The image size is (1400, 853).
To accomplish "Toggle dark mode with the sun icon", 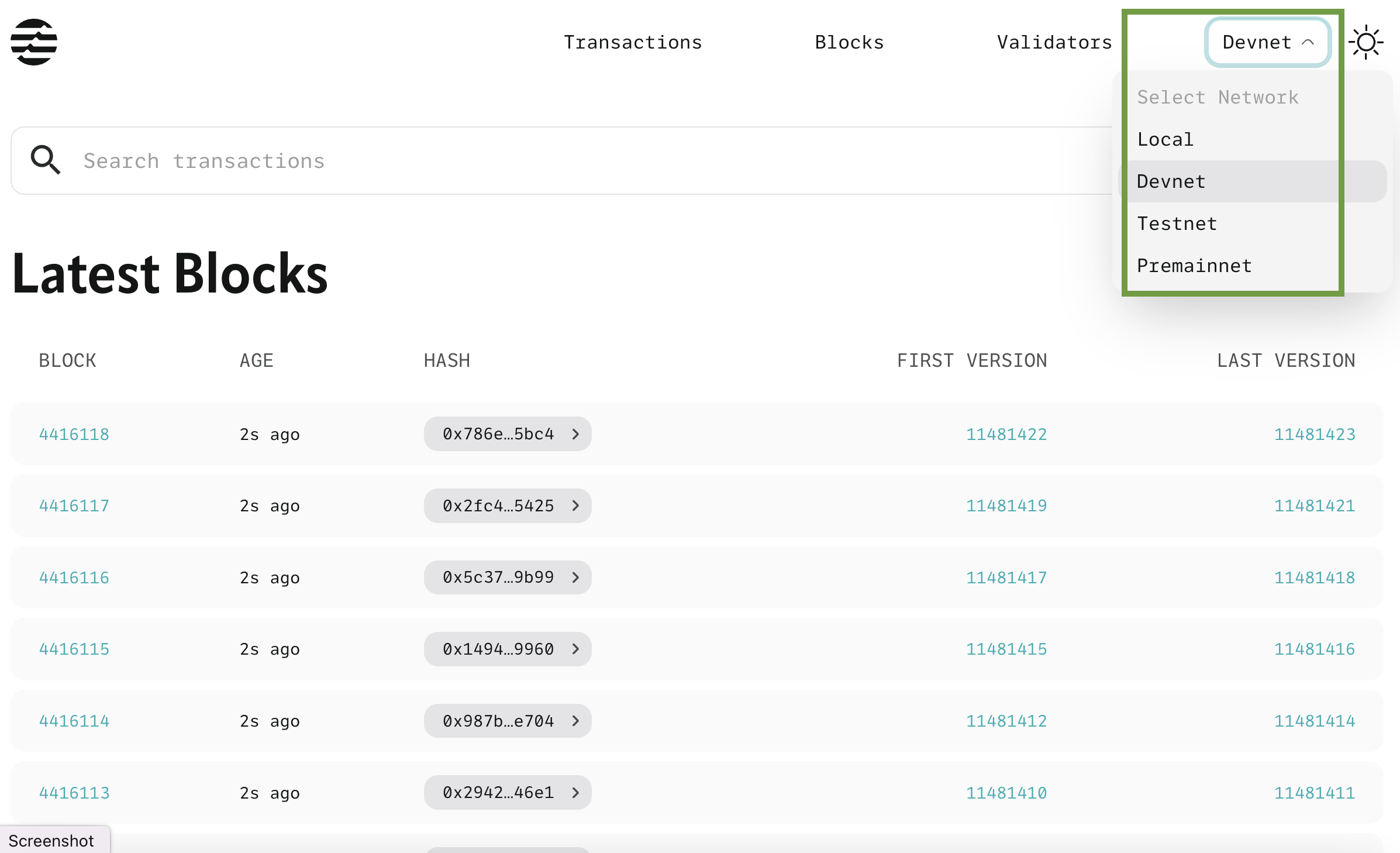I will coord(1367,42).
